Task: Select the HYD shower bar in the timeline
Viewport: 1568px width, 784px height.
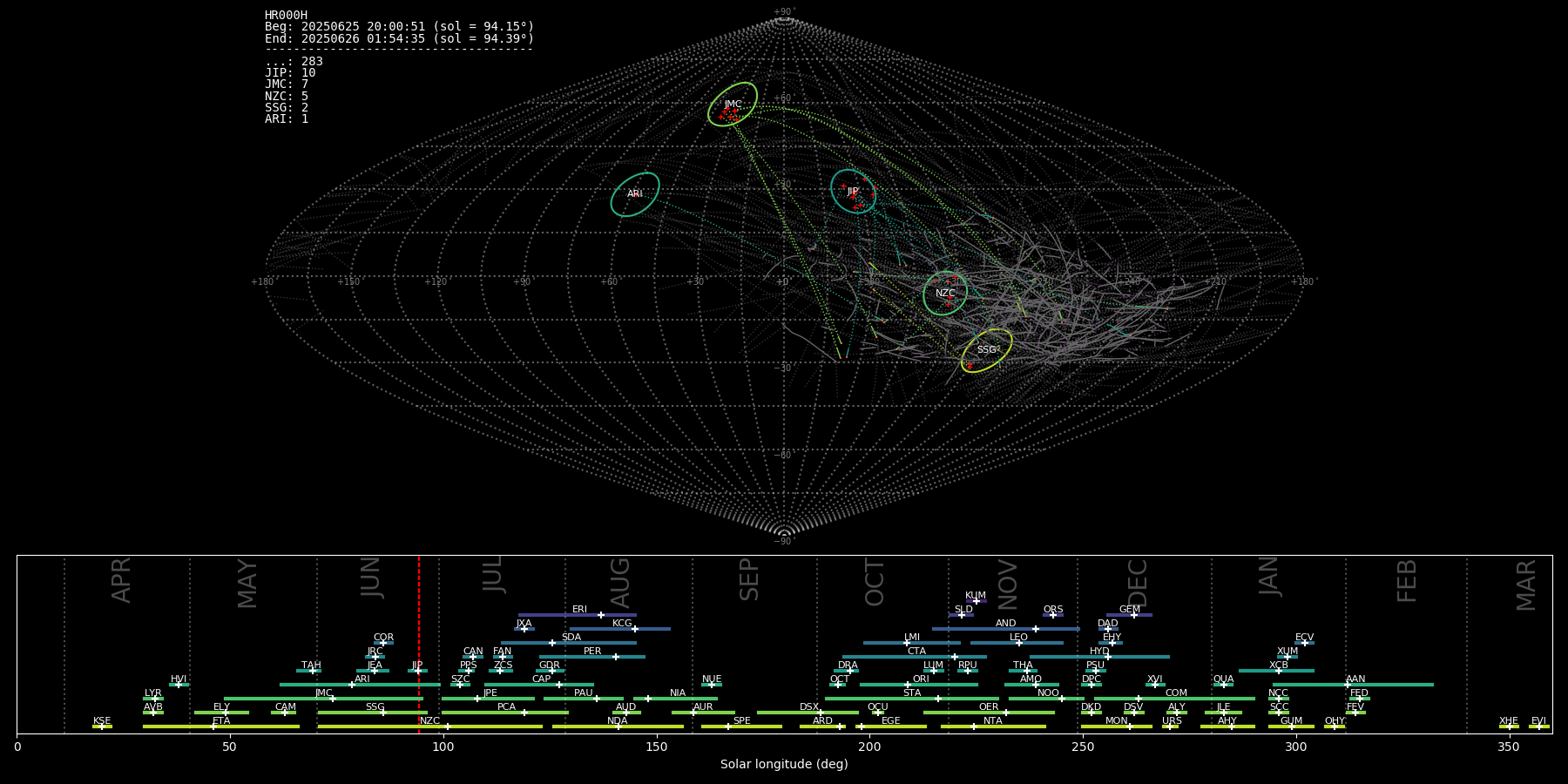Action: coord(1099,657)
